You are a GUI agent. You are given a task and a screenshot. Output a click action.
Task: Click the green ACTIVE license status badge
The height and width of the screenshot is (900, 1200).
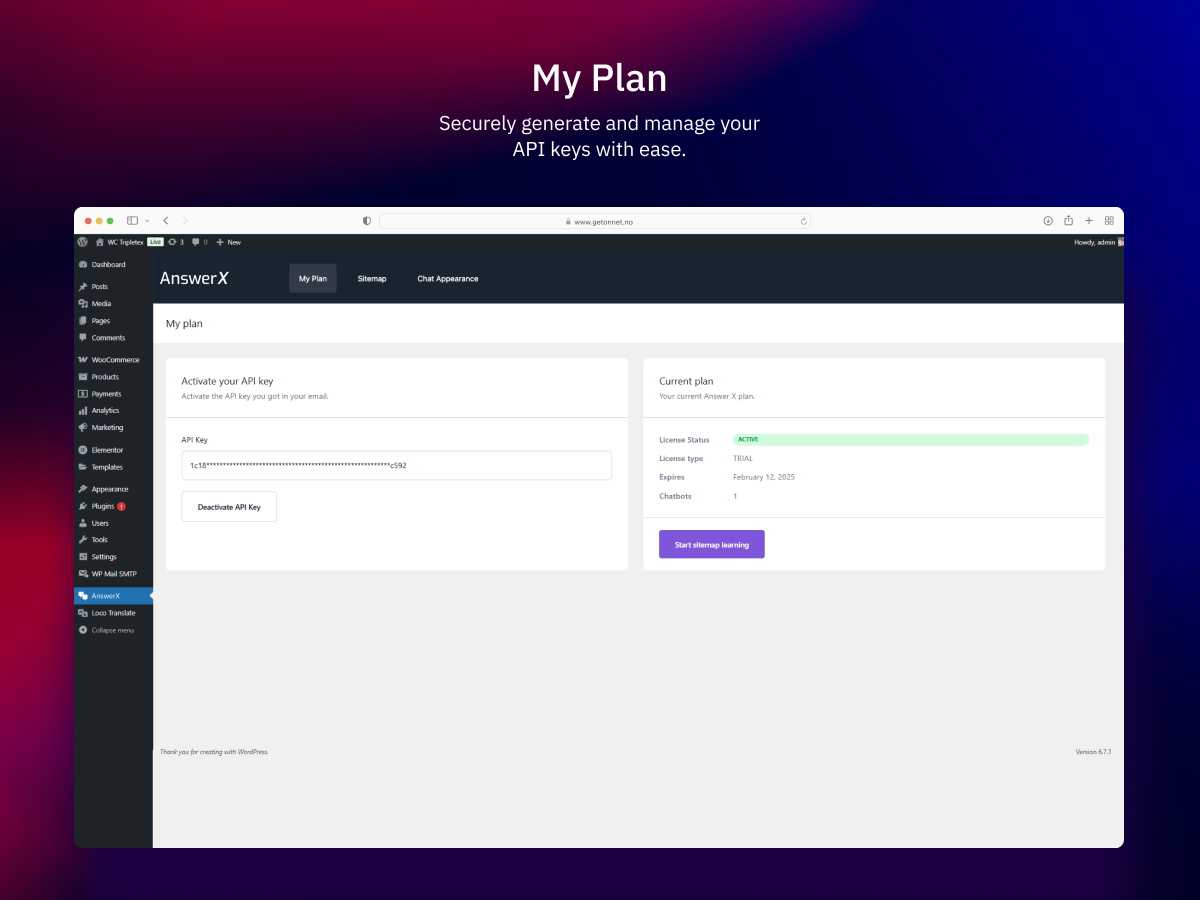[x=911, y=440]
